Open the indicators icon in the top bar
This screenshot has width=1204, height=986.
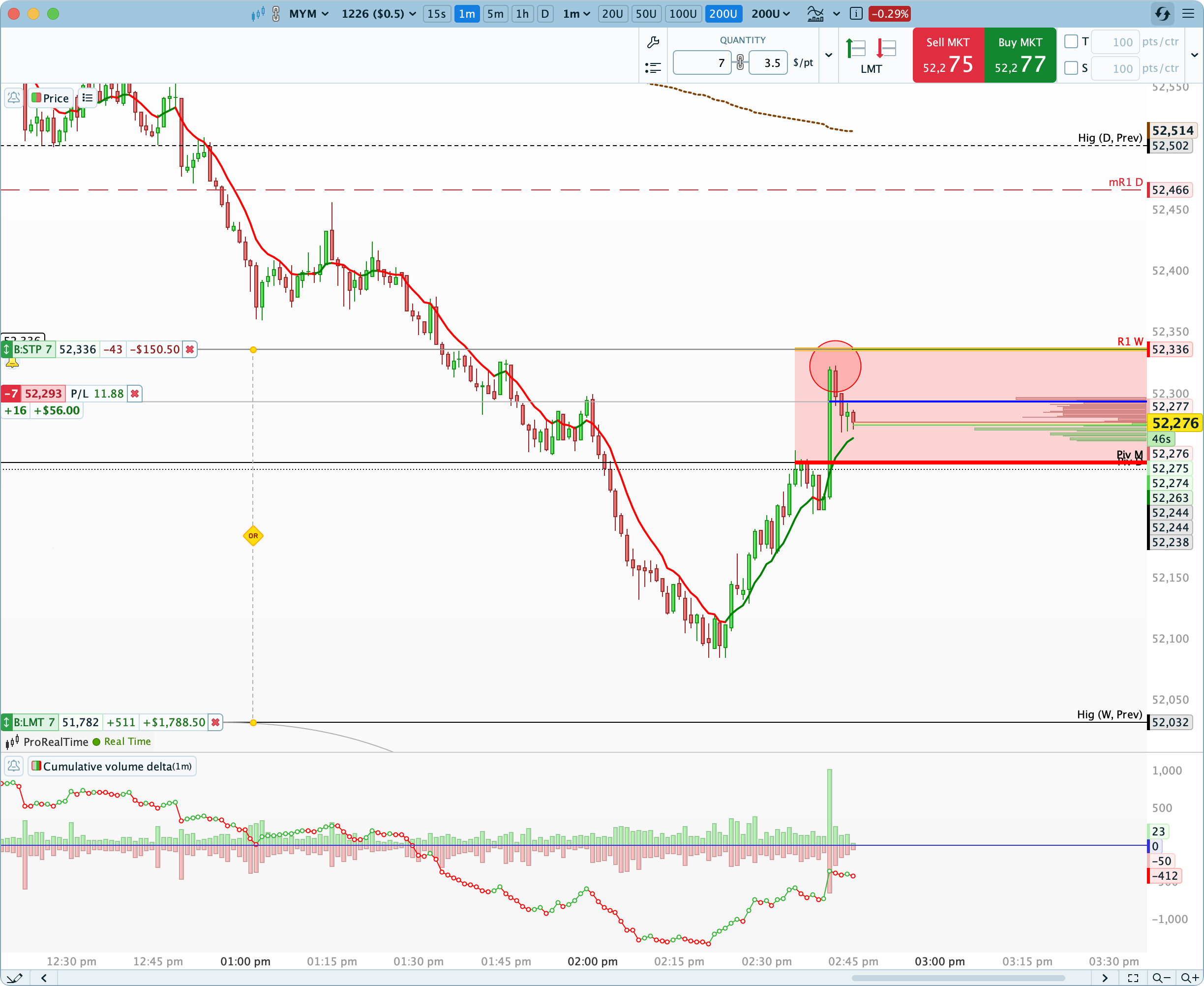[x=816, y=14]
